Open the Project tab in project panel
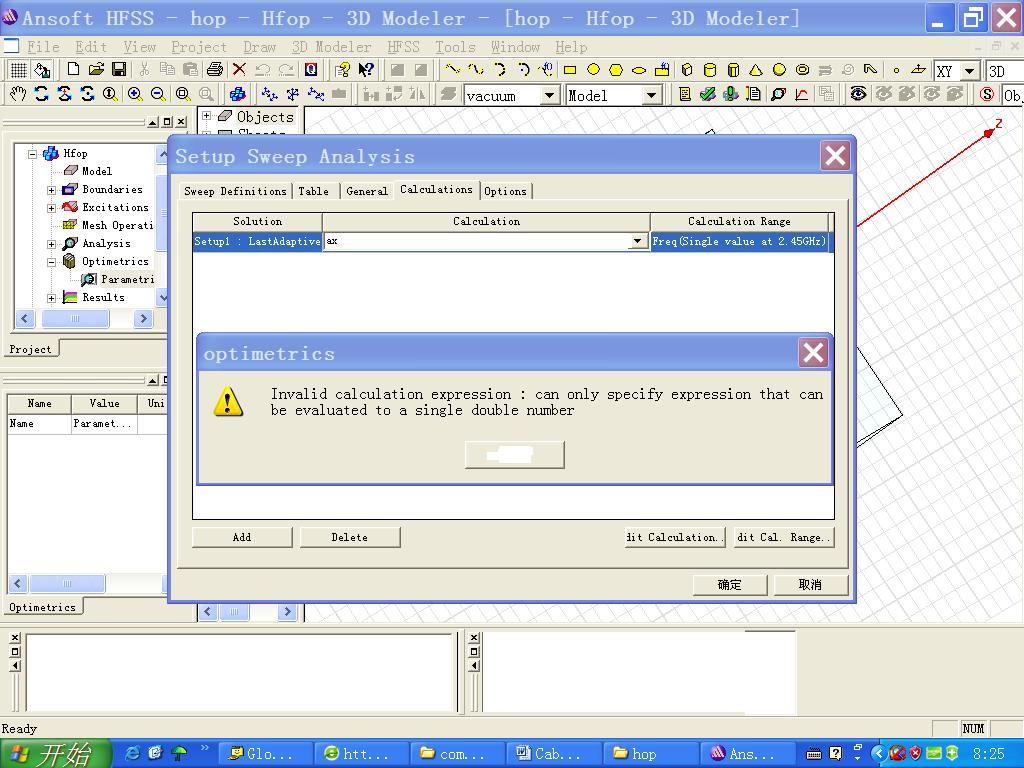Viewport: 1024px width, 768px height. point(31,349)
